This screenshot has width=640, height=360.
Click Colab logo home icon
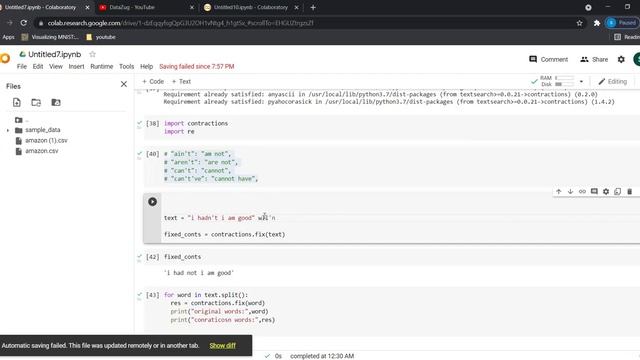tap(5, 58)
